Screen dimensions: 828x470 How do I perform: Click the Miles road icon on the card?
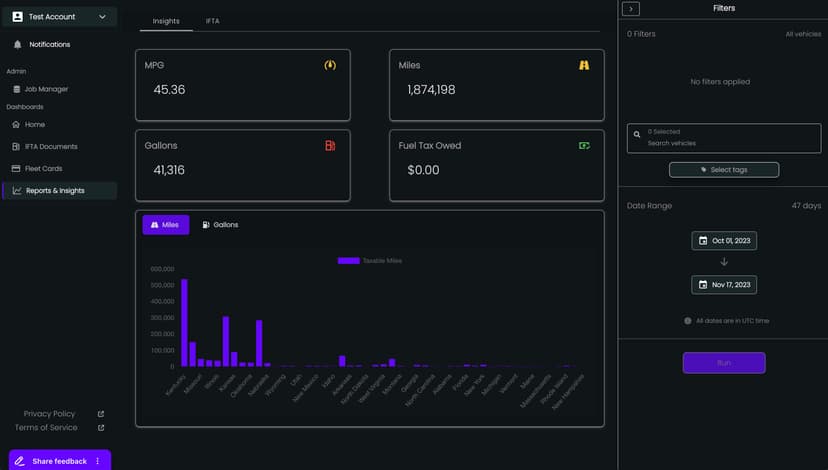[584, 65]
